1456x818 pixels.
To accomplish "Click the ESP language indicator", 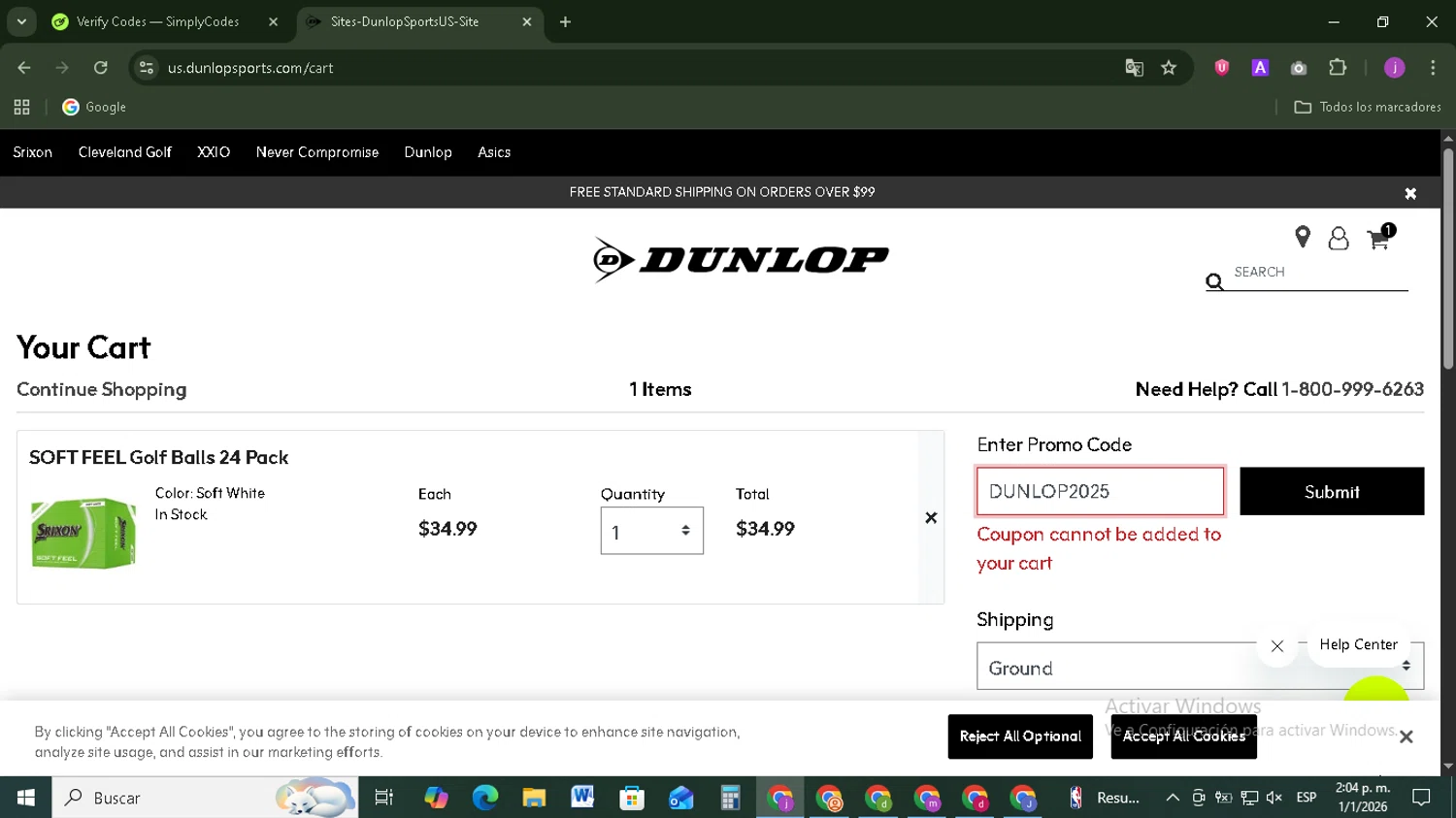I will [x=1307, y=798].
